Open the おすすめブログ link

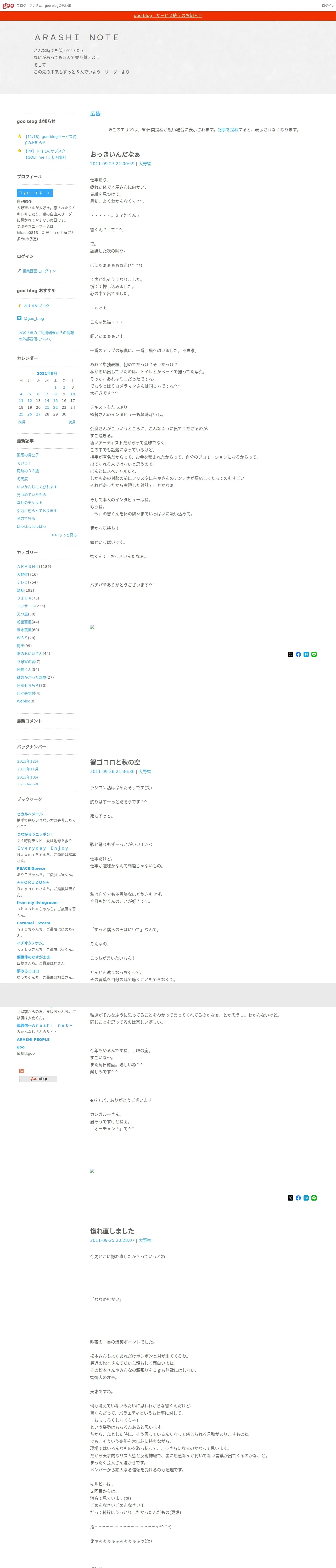(x=37, y=305)
